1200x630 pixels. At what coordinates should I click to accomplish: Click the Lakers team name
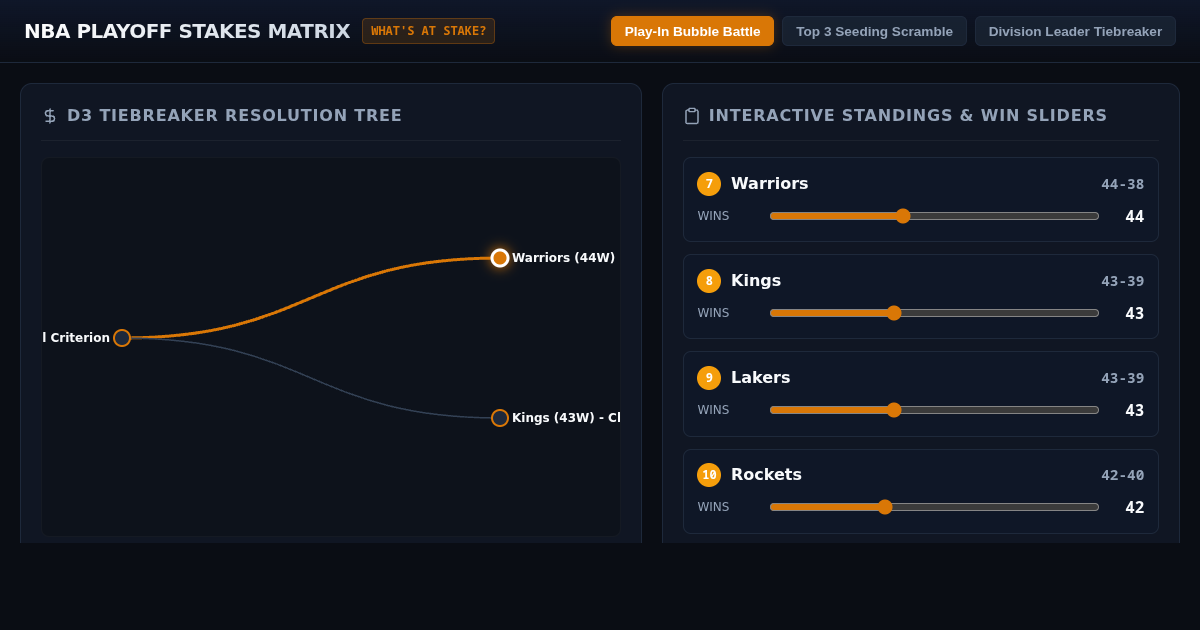pyautogui.click(x=760, y=378)
